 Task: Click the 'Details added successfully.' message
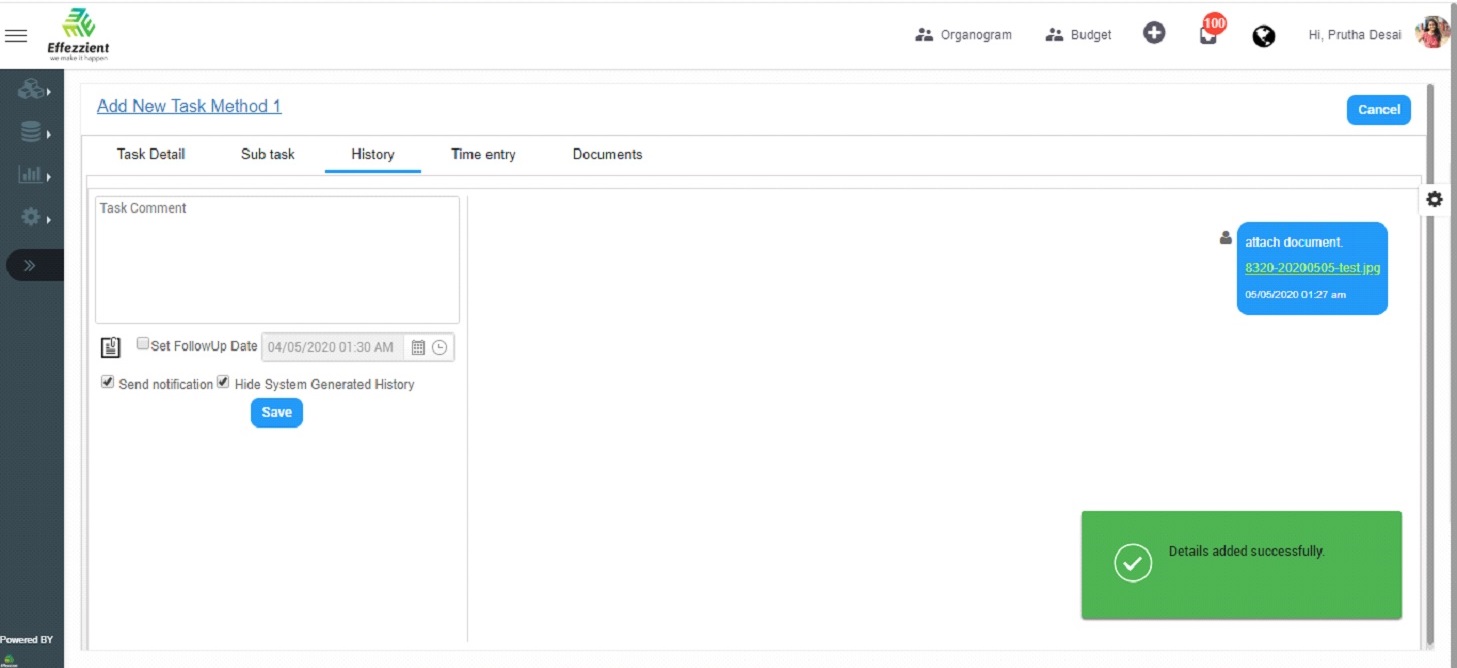click(x=1246, y=551)
